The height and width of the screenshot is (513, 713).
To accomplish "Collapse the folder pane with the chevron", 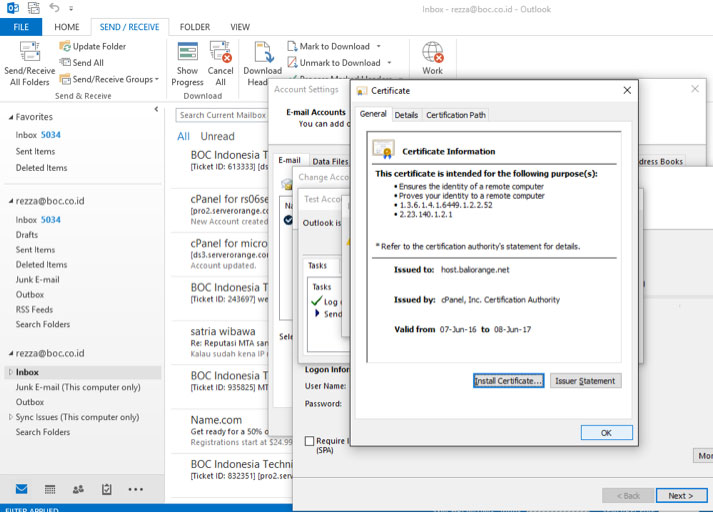I will tap(156, 109).
